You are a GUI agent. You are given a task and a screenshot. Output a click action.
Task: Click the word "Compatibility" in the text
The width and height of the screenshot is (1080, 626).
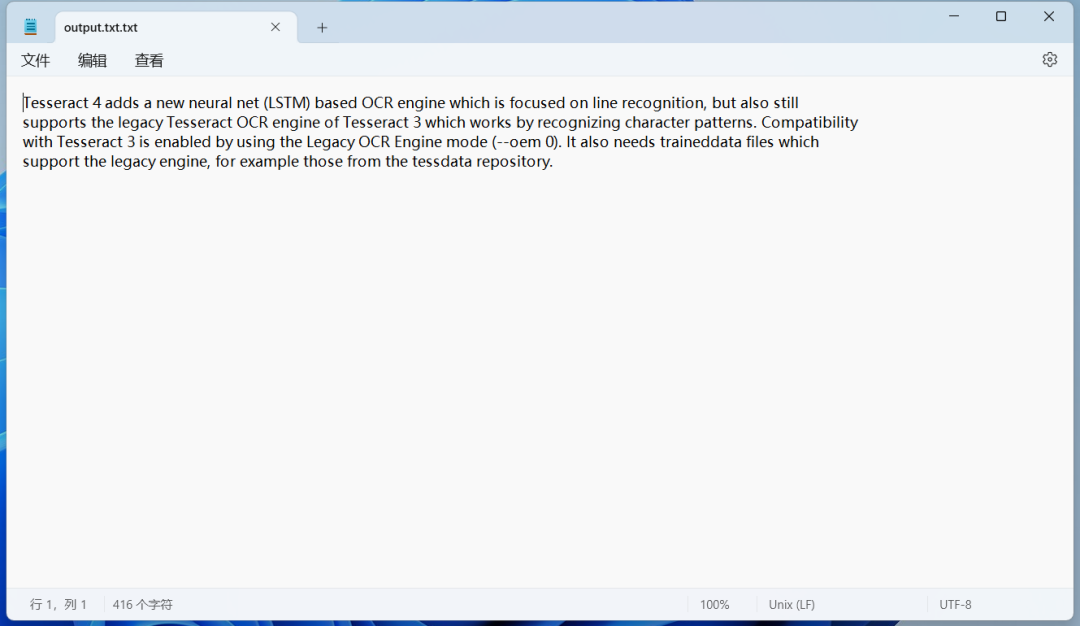809,123
